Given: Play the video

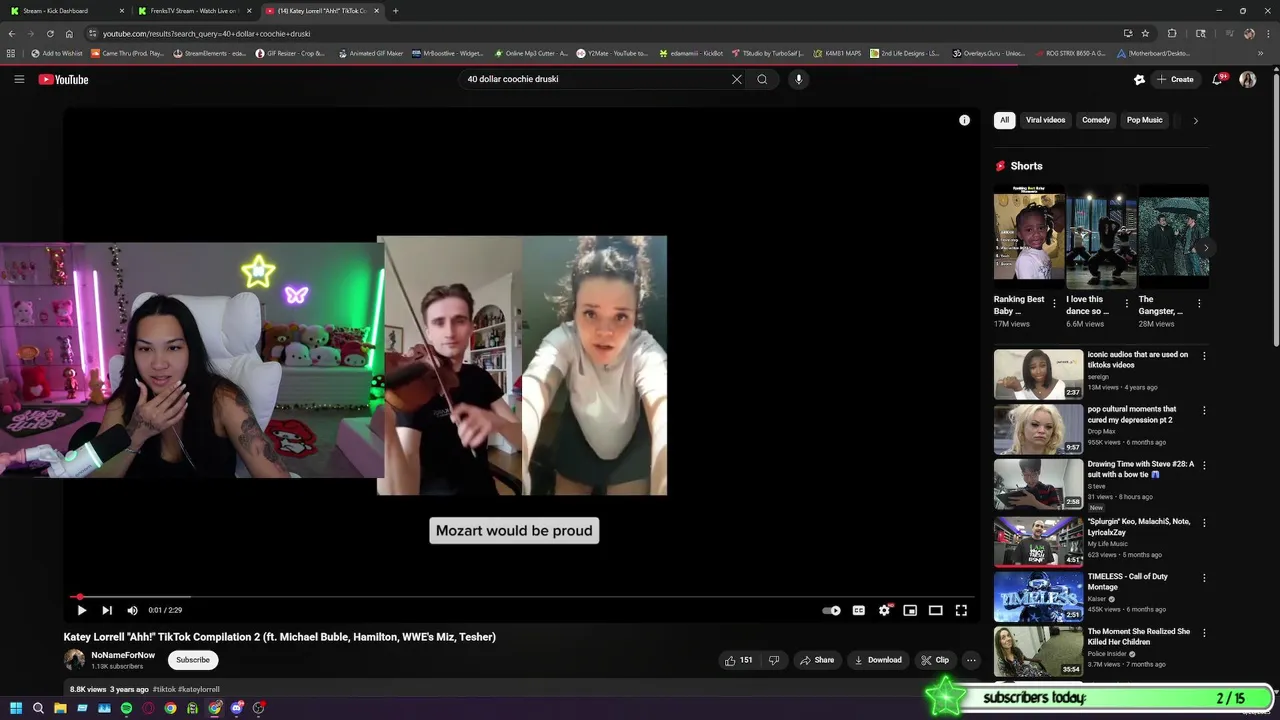Looking at the screenshot, I should click(x=81, y=610).
